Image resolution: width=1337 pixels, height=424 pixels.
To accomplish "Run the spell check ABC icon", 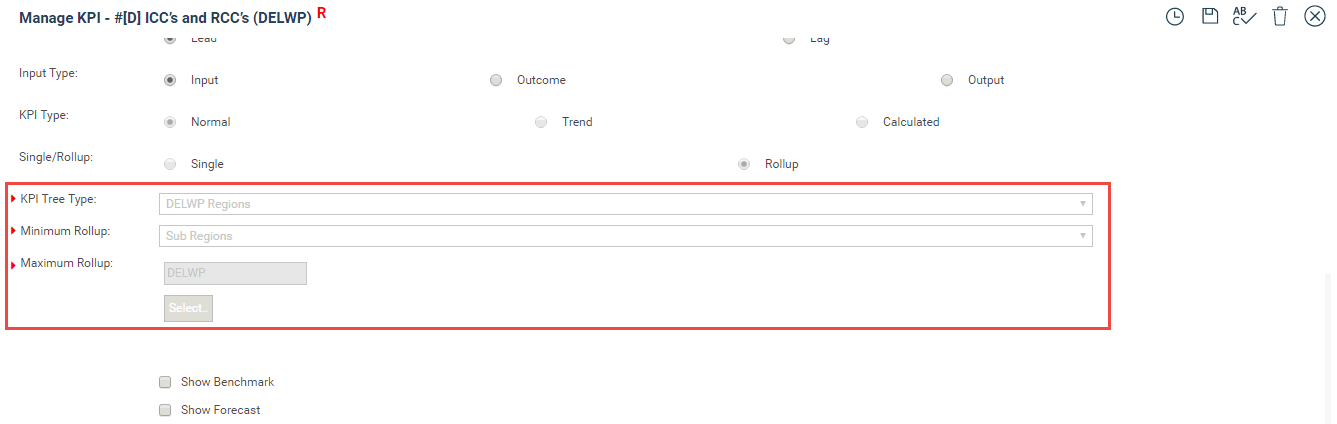I will click(x=1244, y=16).
